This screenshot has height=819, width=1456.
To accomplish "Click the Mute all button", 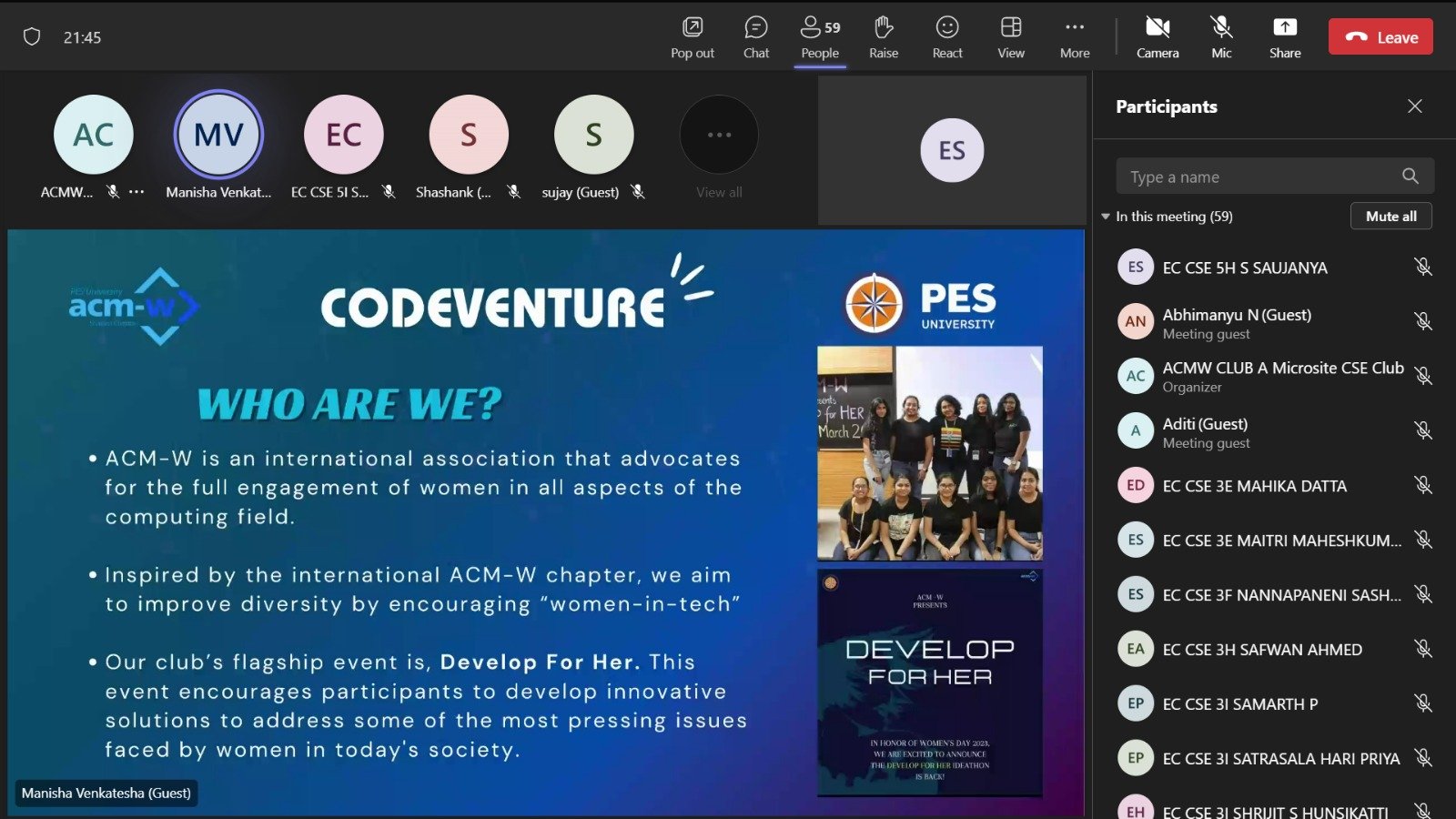I will (x=1390, y=217).
